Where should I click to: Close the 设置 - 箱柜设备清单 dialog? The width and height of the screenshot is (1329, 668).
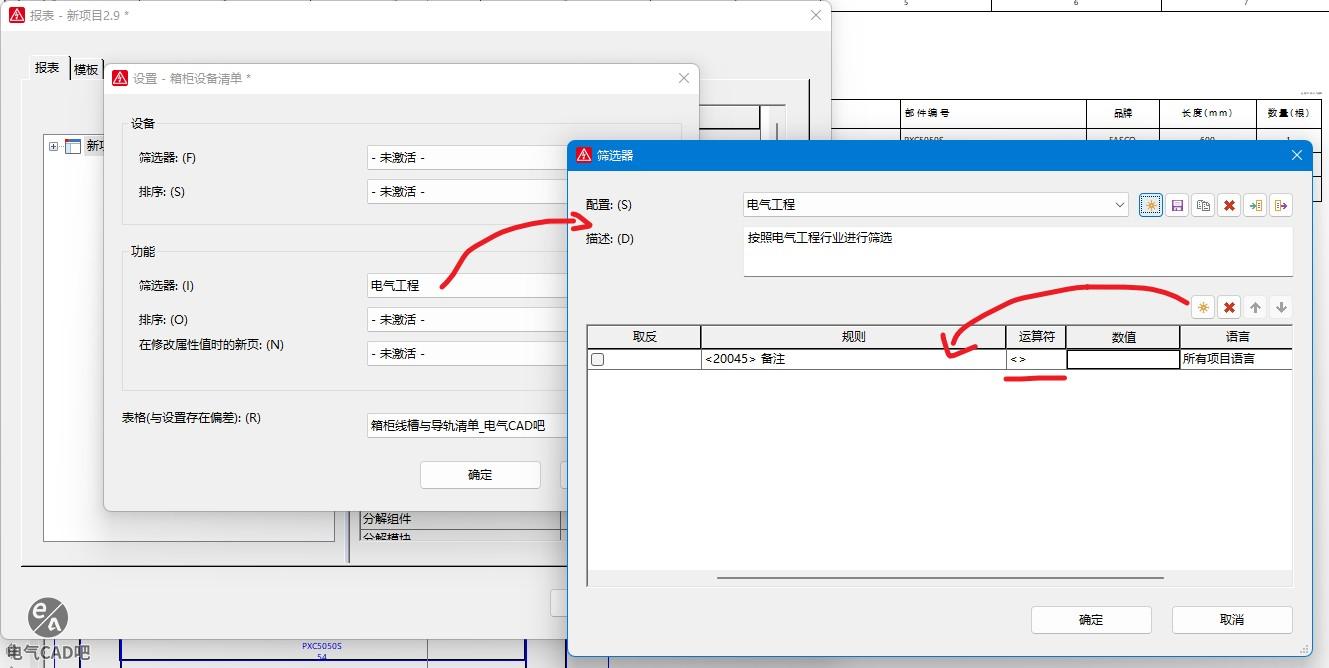684,78
